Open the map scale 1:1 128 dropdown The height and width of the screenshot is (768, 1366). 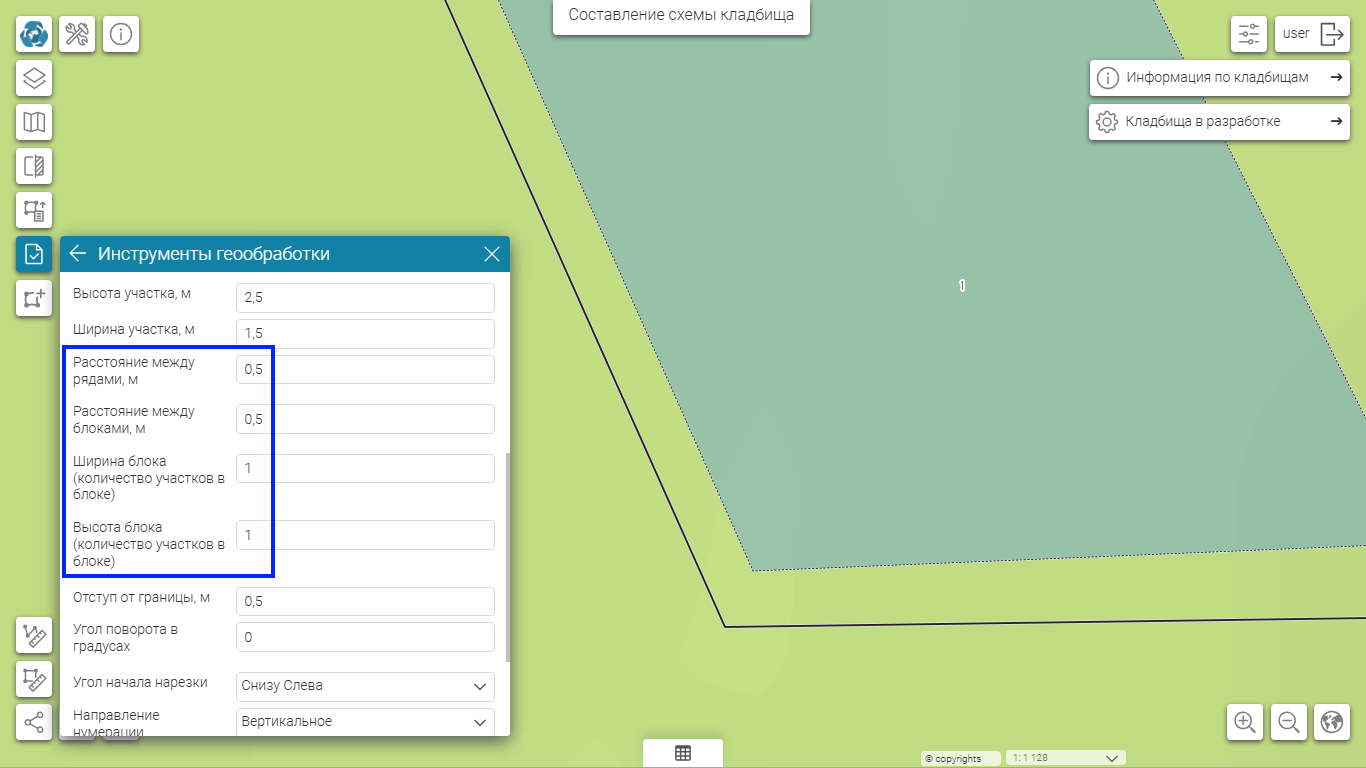click(x=1066, y=758)
